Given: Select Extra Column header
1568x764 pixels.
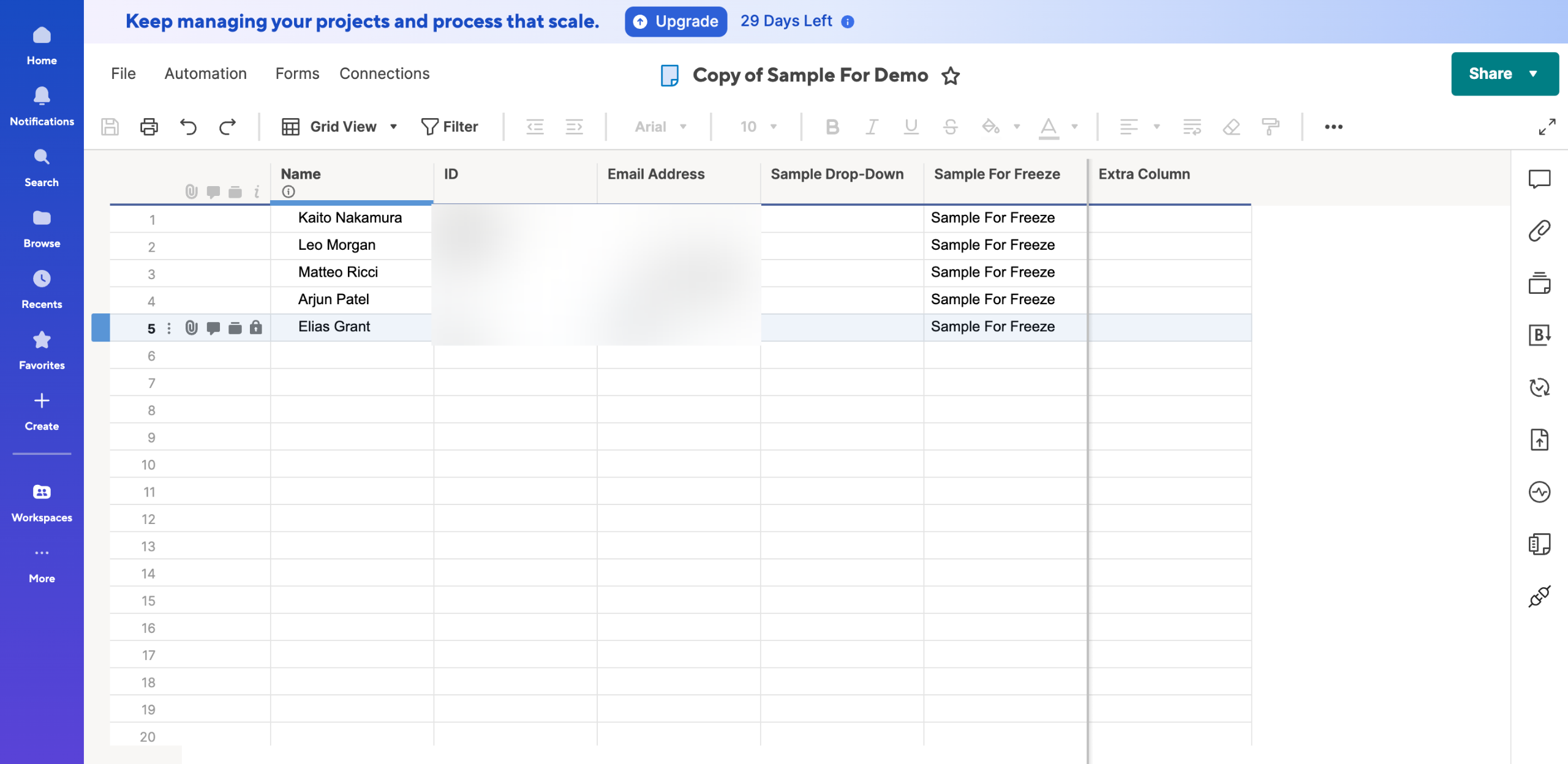Looking at the screenshot, I should click(x=1169, y=181).
